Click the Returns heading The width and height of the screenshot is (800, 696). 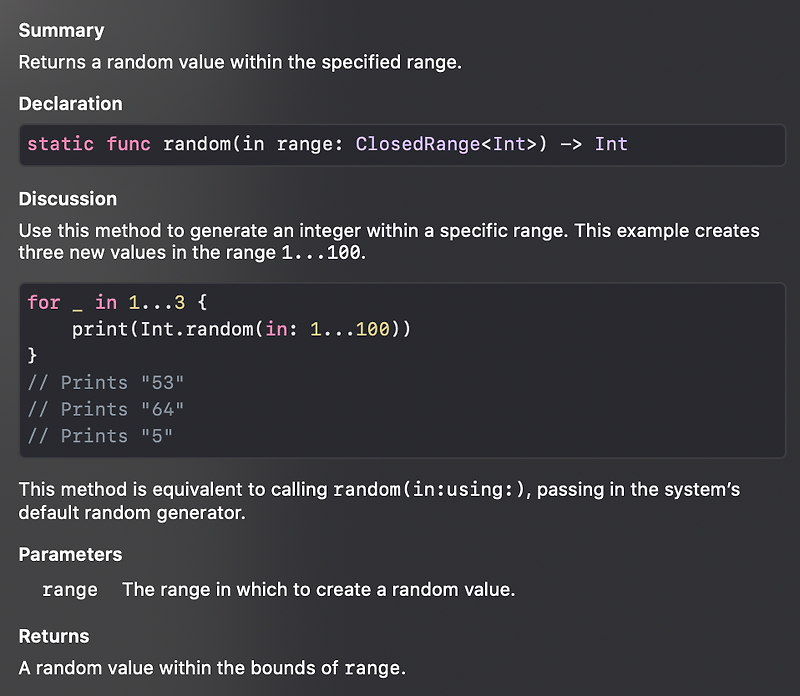tap(53, 636)
